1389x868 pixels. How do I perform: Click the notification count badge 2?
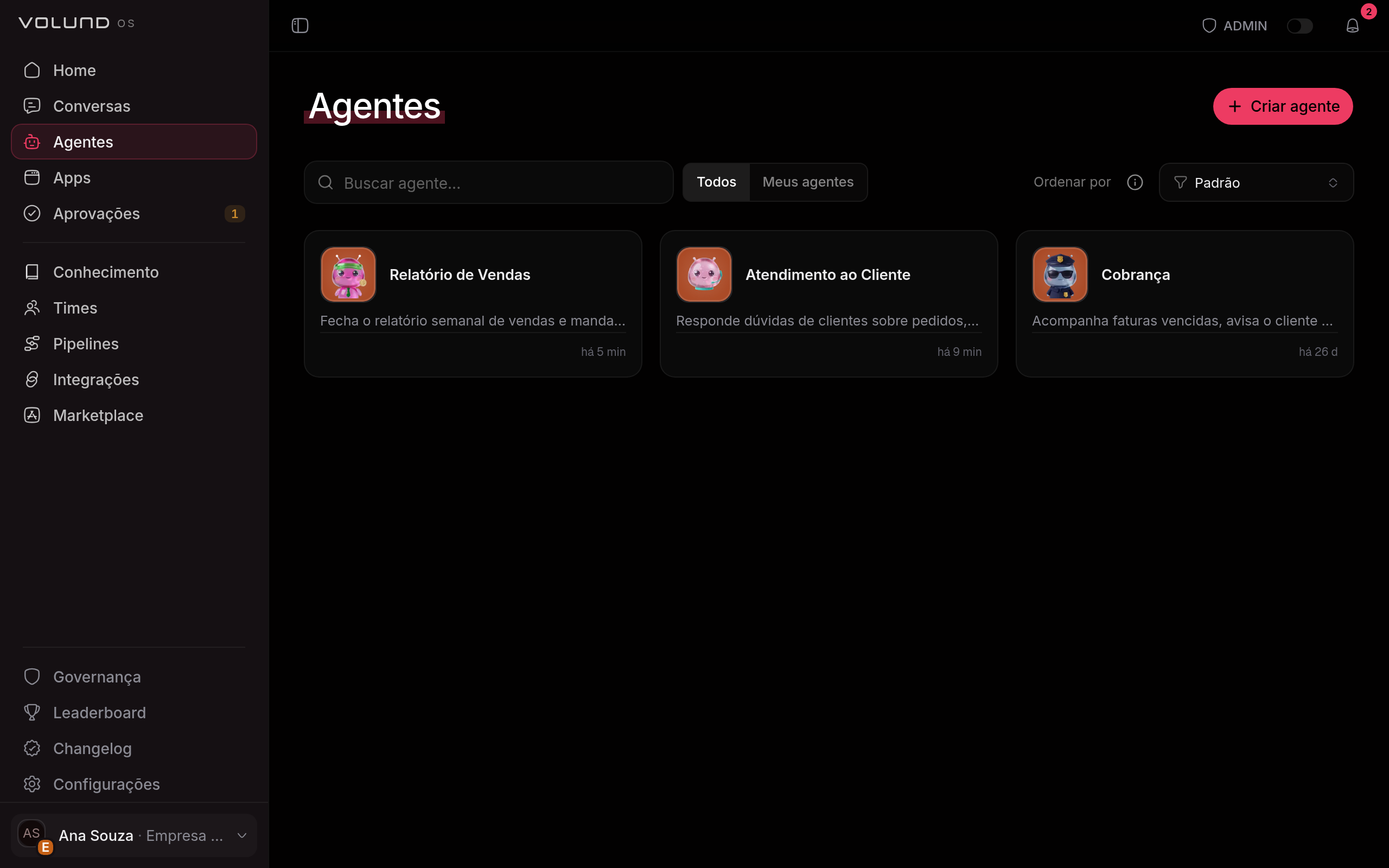pyautogui.click(x=1369, y=11)
